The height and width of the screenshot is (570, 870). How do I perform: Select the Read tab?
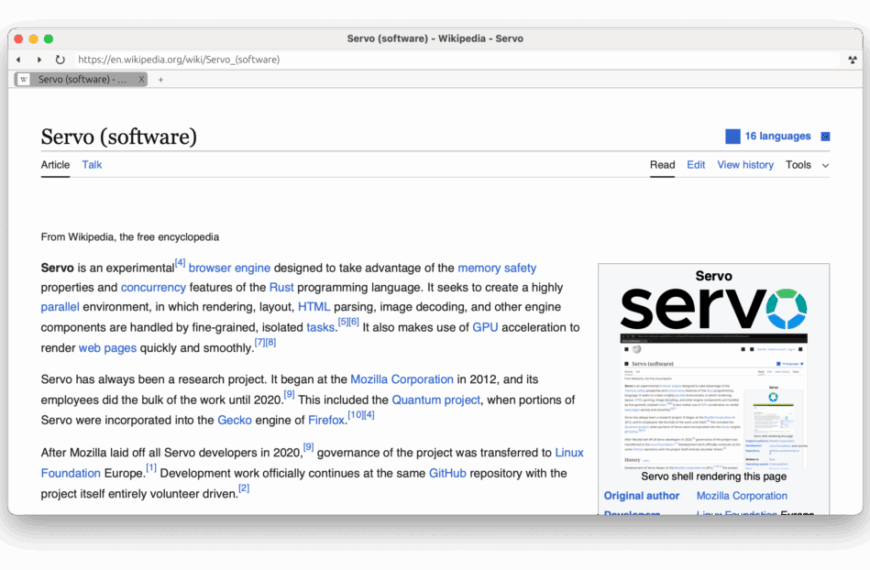coord(662,165)
